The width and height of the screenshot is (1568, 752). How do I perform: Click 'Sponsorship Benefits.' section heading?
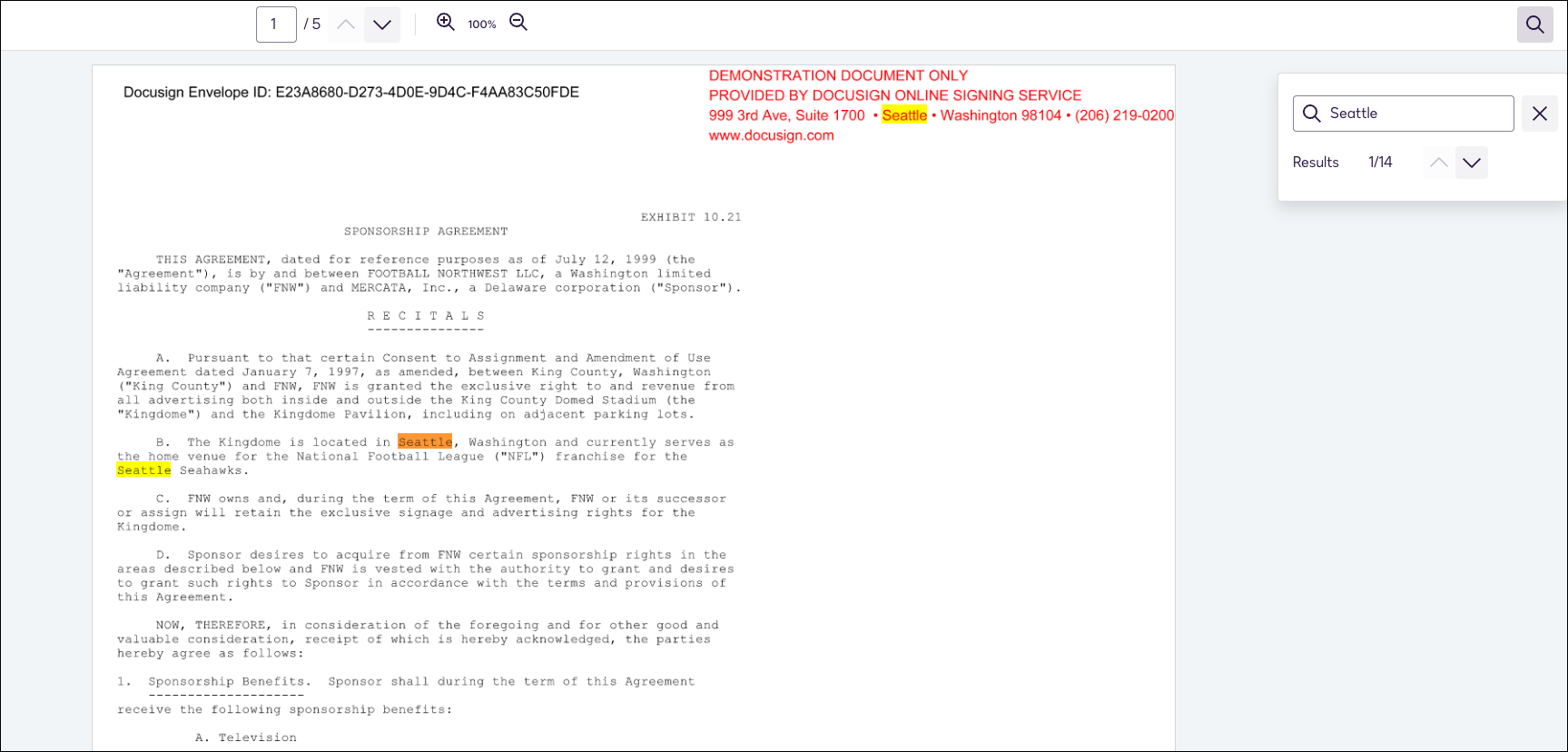pyautogui.click(x=230, y=682)
